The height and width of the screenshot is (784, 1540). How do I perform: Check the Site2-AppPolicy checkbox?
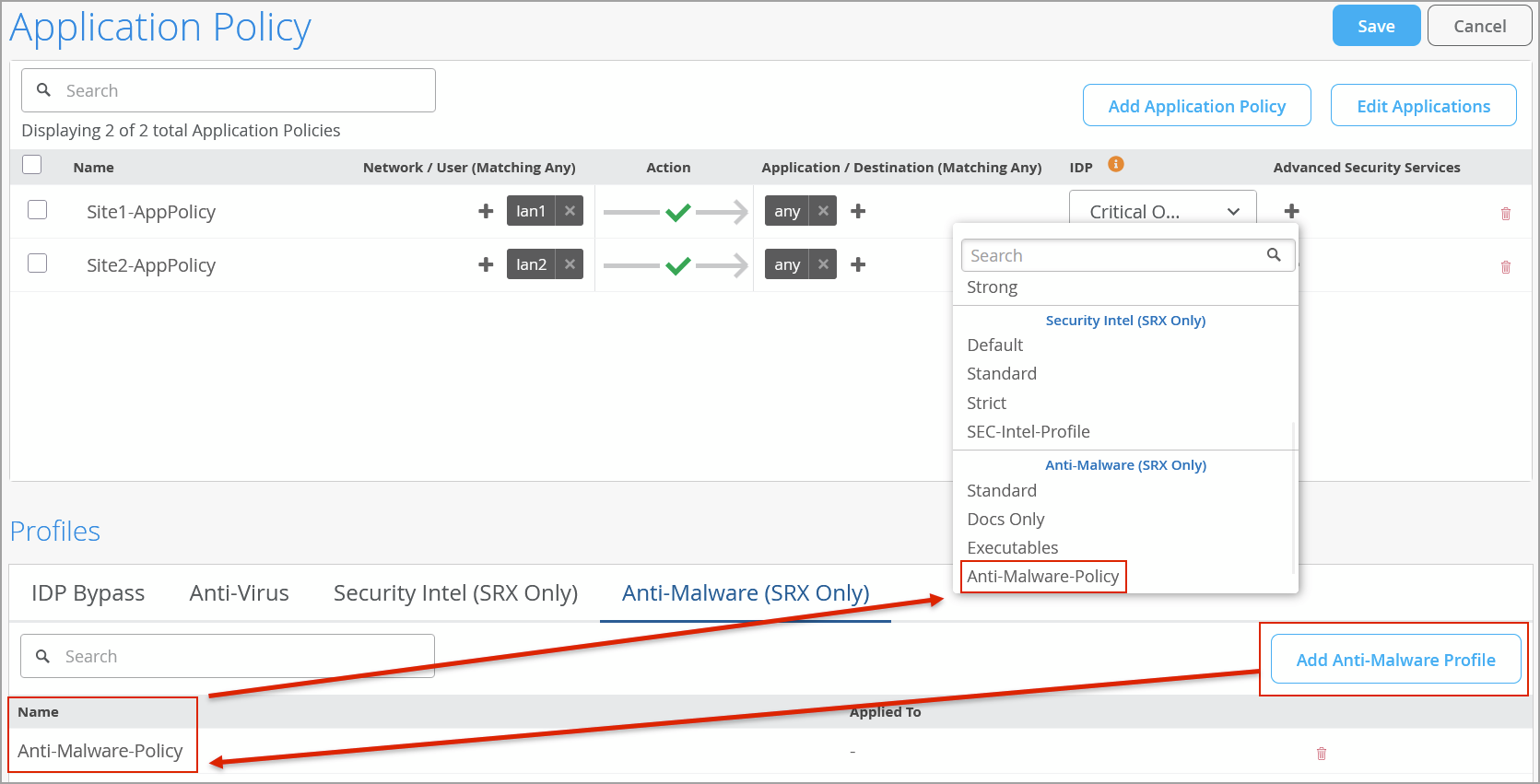click(38, 263)
